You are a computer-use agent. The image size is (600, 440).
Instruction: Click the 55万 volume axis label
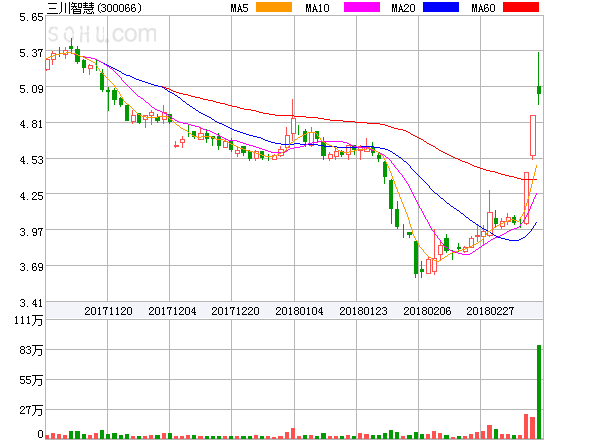[31, 380]
